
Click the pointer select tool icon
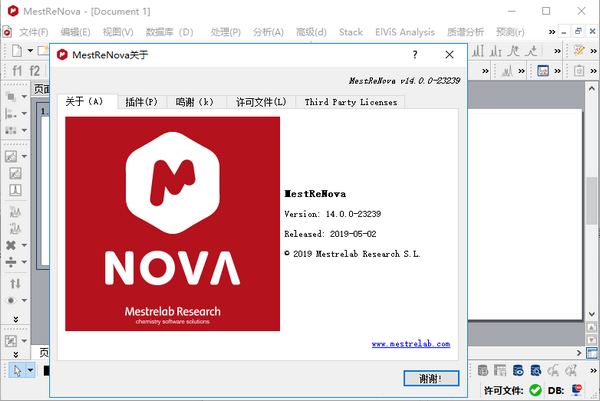pos(17,370)
